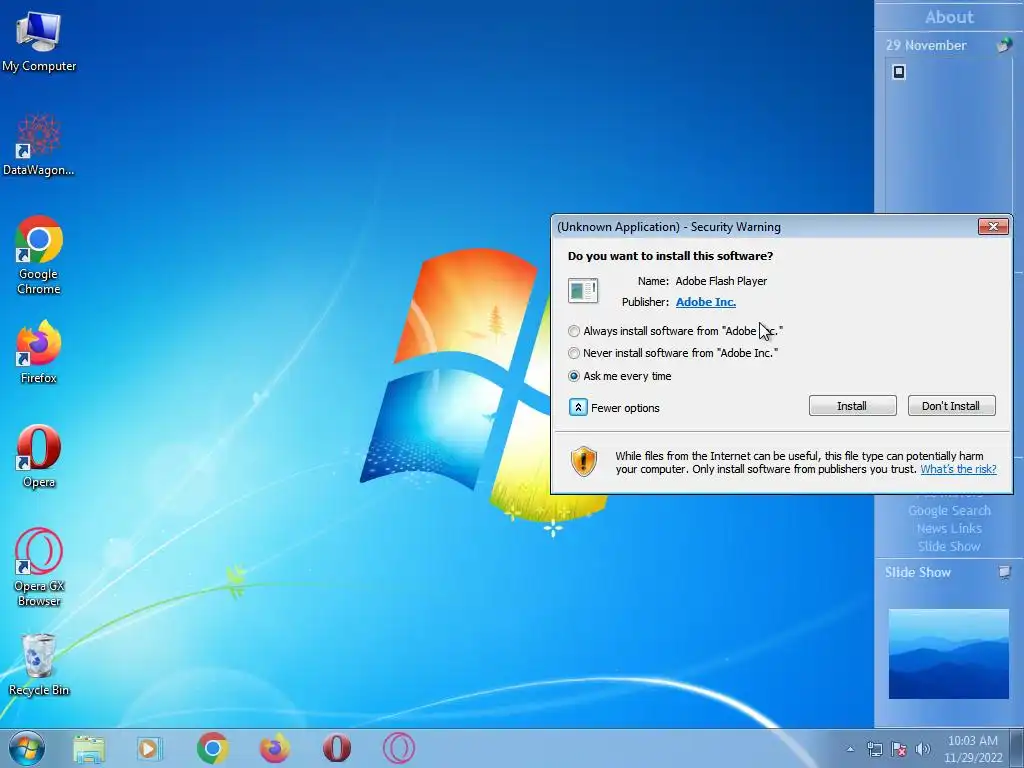Viewport: 1024px width, 768px height.
Task: Launch Opera from the taskbar
Action: pyautogui.click(x=336, y=748)
